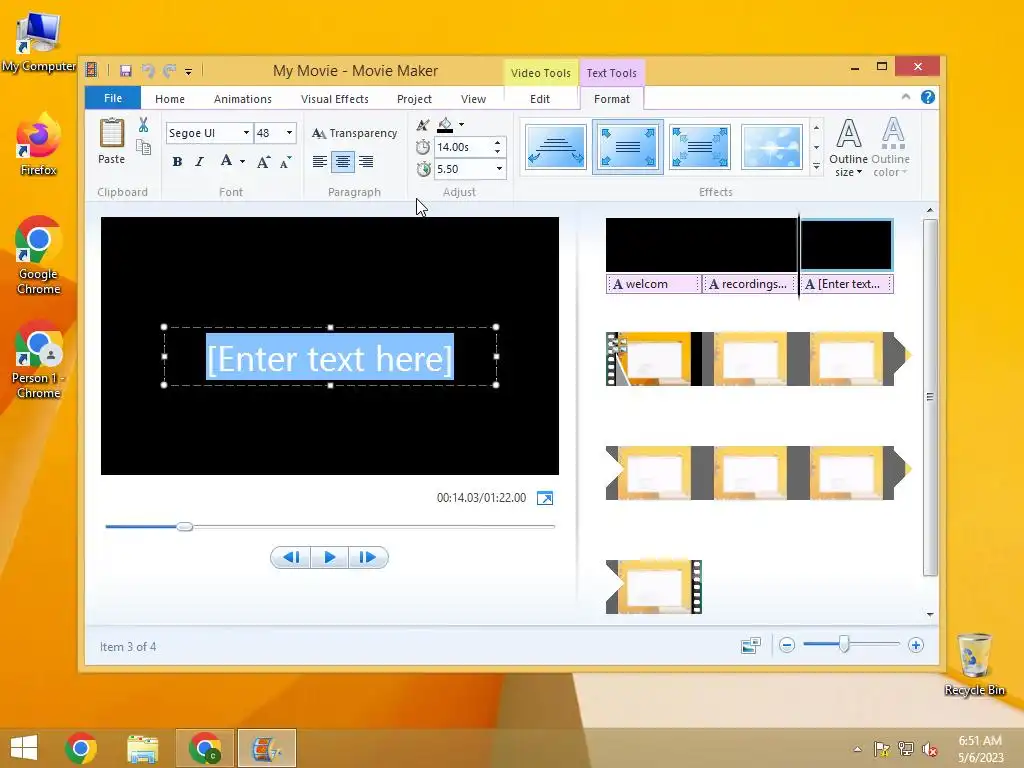
Task: Toggle Italic text formatting
Action: tap(200, 161)
